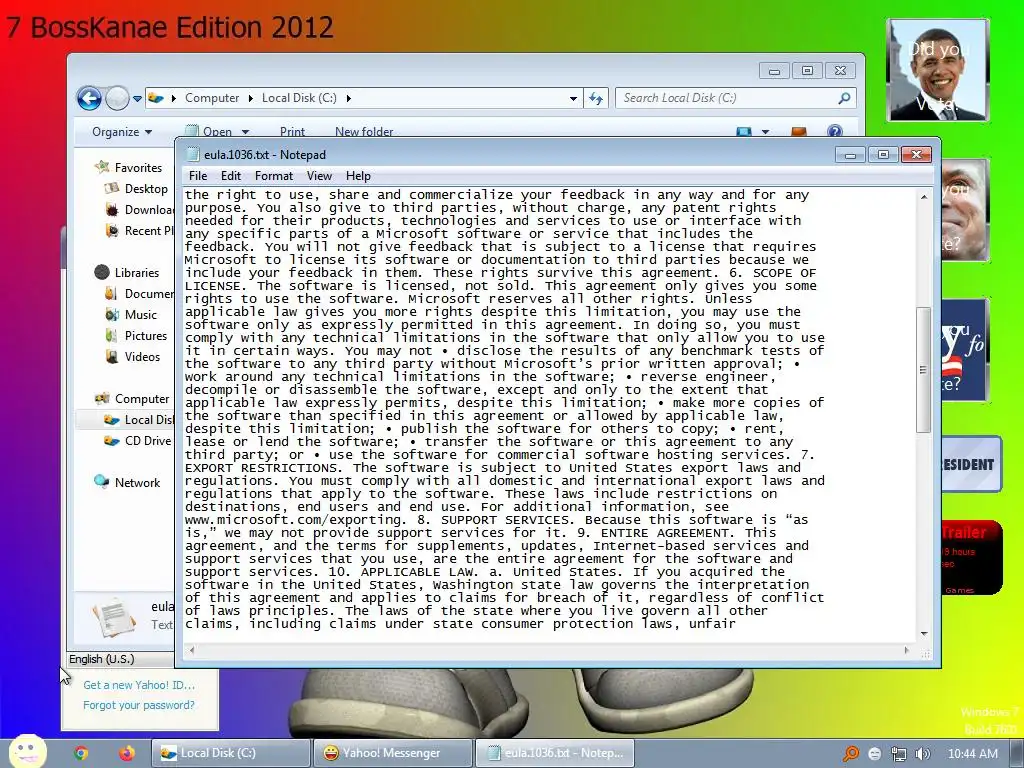The image size is (1024, 768).
Task: Expand the arrow next to Open
Action: [246, 132]
